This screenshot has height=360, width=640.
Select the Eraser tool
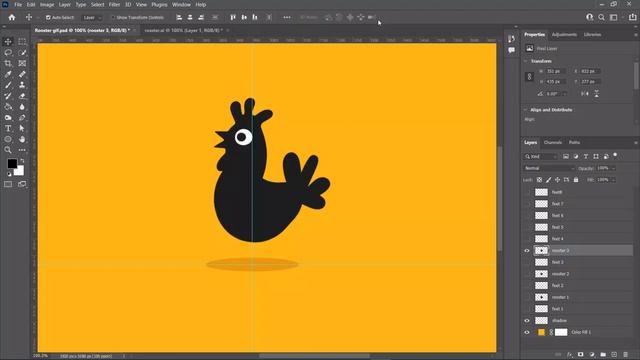point(22,96)
